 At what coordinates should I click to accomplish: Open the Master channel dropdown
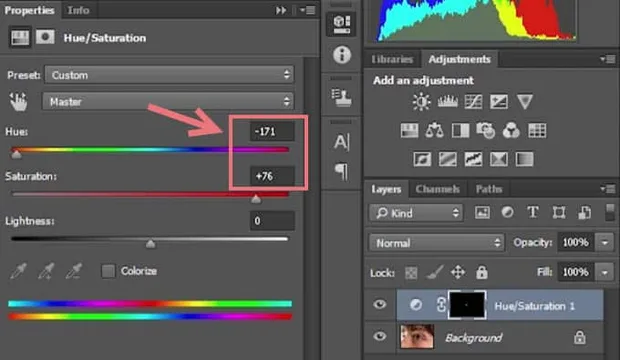[168, 102]
